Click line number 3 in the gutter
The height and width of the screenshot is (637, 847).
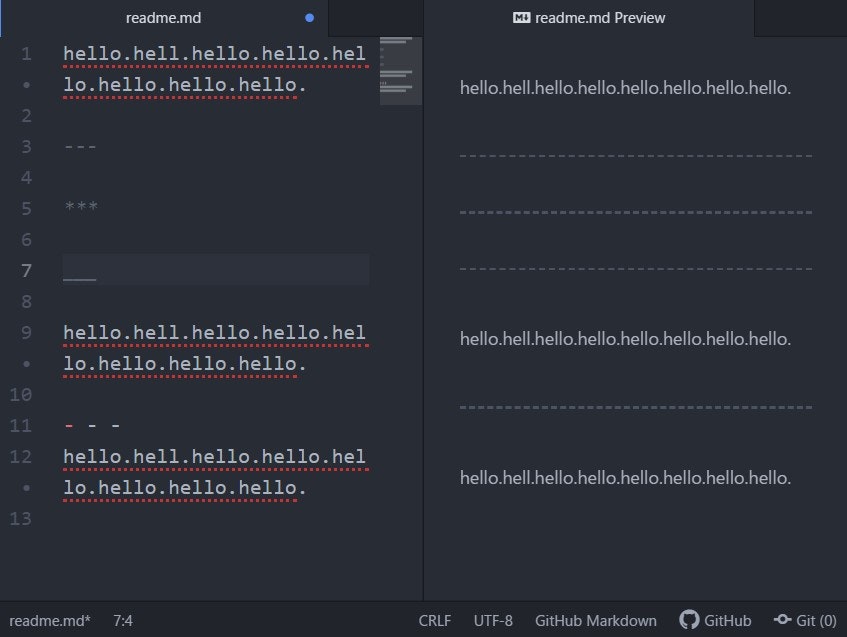tap(26, 147)
